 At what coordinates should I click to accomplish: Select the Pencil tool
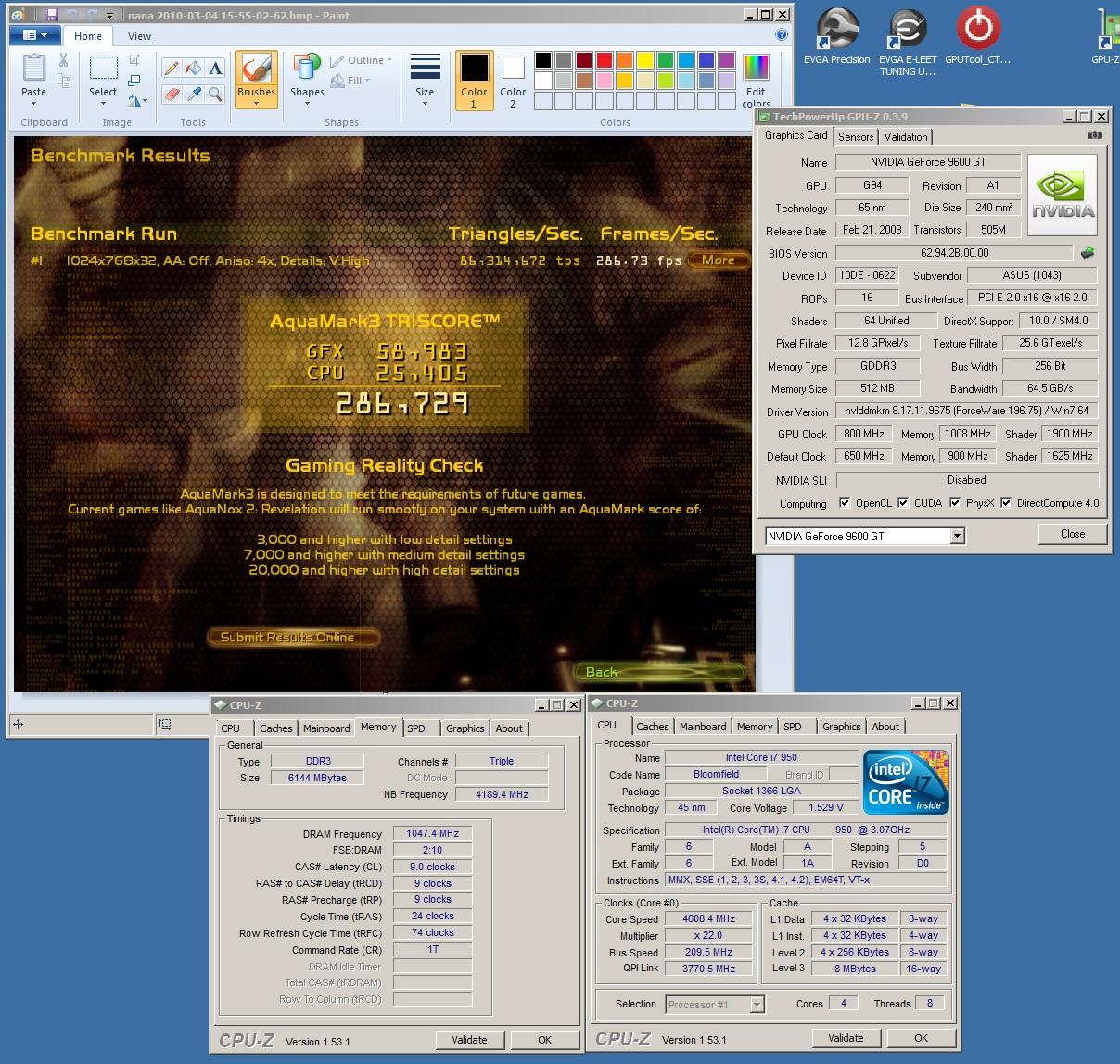(172, 69)
